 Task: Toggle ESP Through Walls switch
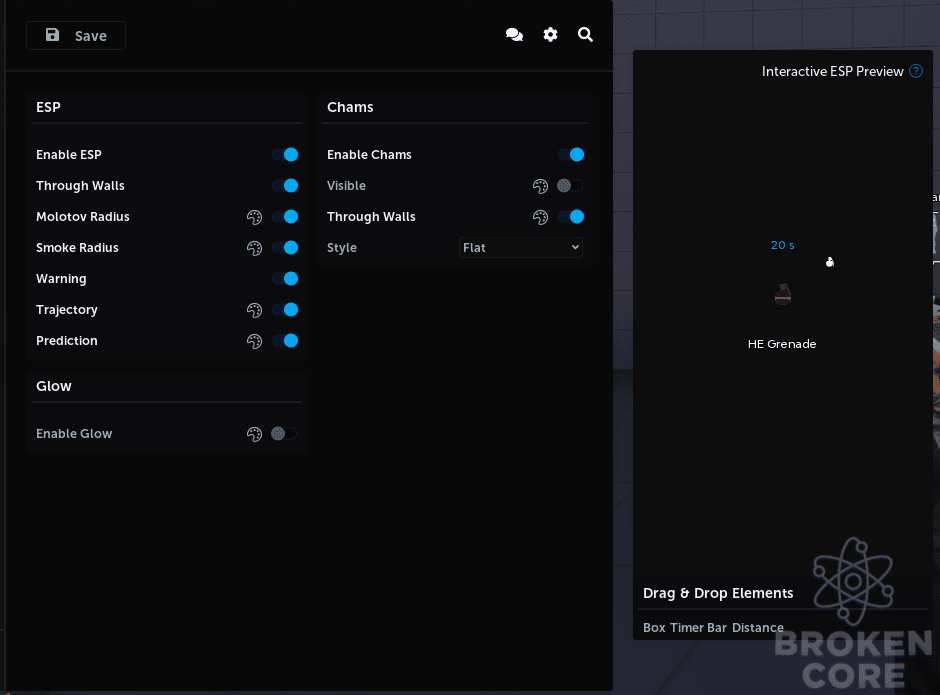click(285, 186)
